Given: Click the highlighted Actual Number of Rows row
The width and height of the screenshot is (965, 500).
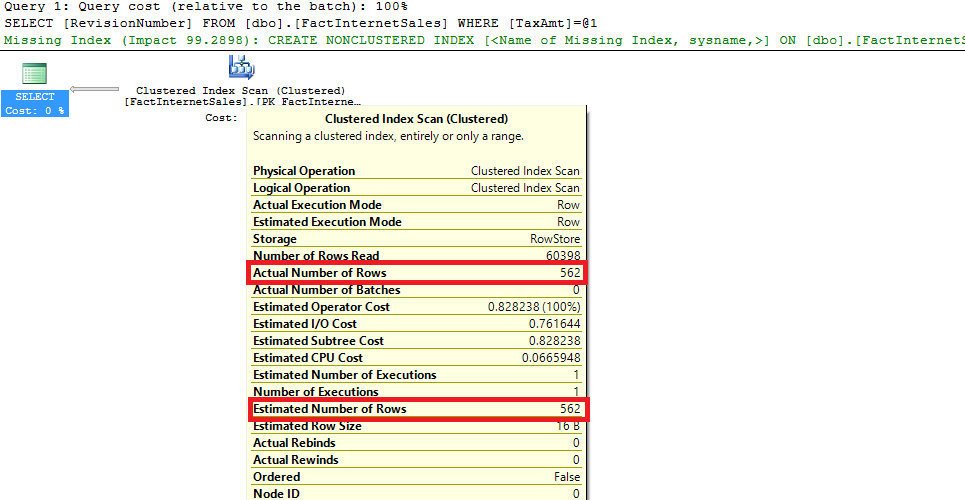Looking at the screenshot, I should (416, 273).
